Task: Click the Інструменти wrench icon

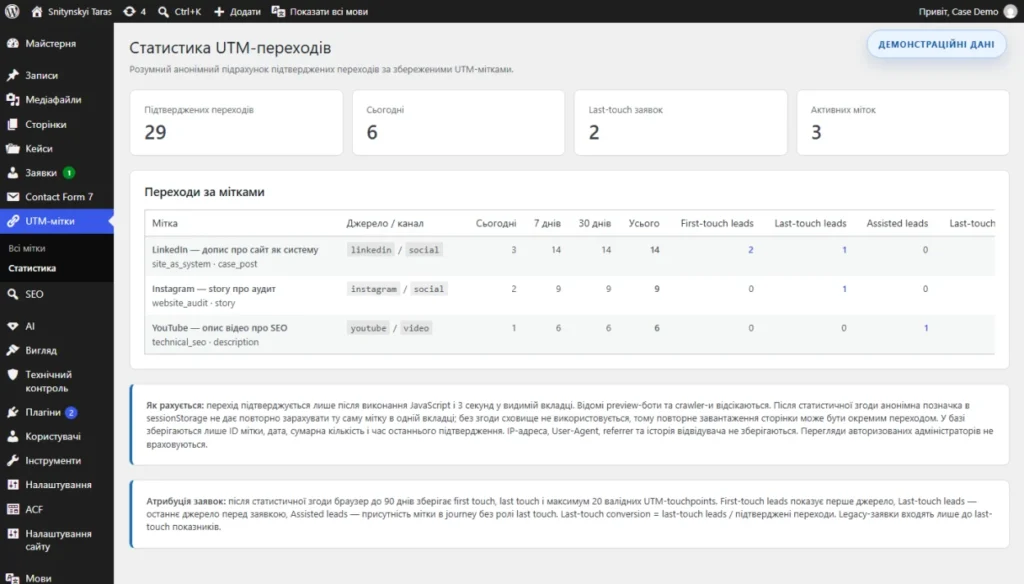Action: click(x=12, y=461)
